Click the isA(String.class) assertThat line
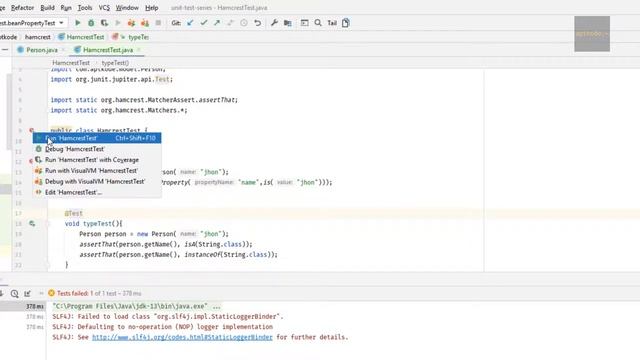640x360 pixels. tap(166, 244)
